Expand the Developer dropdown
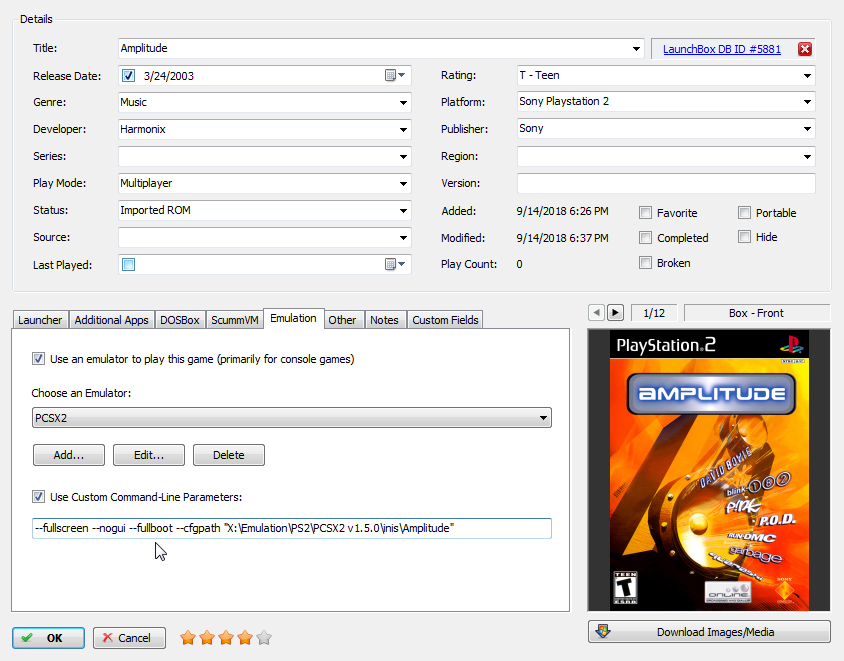Viewport: 844px width, 661px height. coord(403,129)
